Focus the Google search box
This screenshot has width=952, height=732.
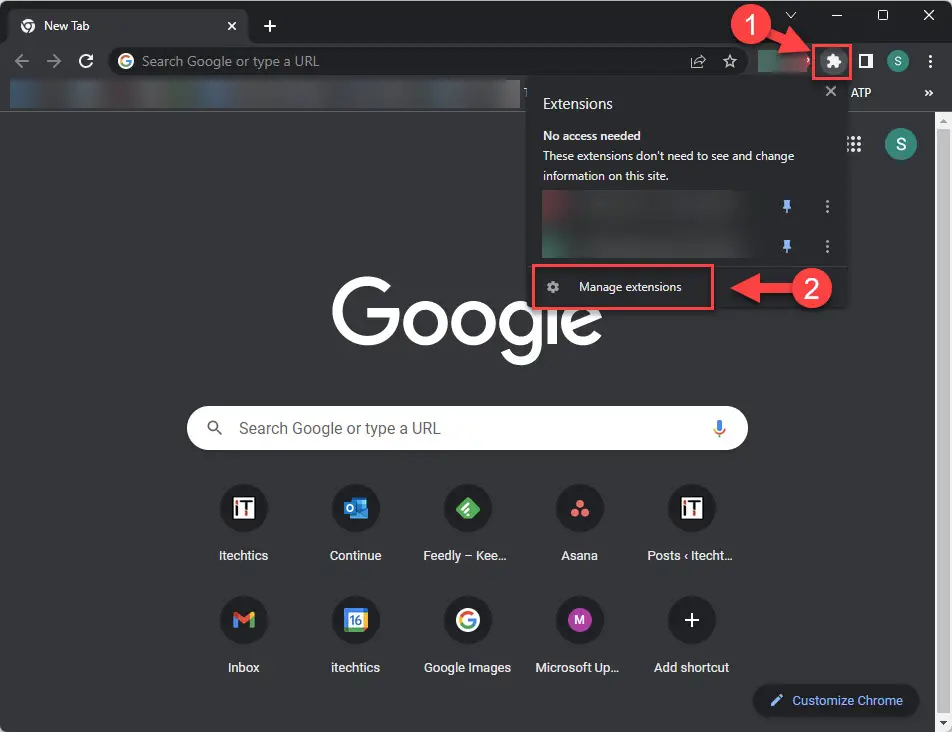(467, 429)
